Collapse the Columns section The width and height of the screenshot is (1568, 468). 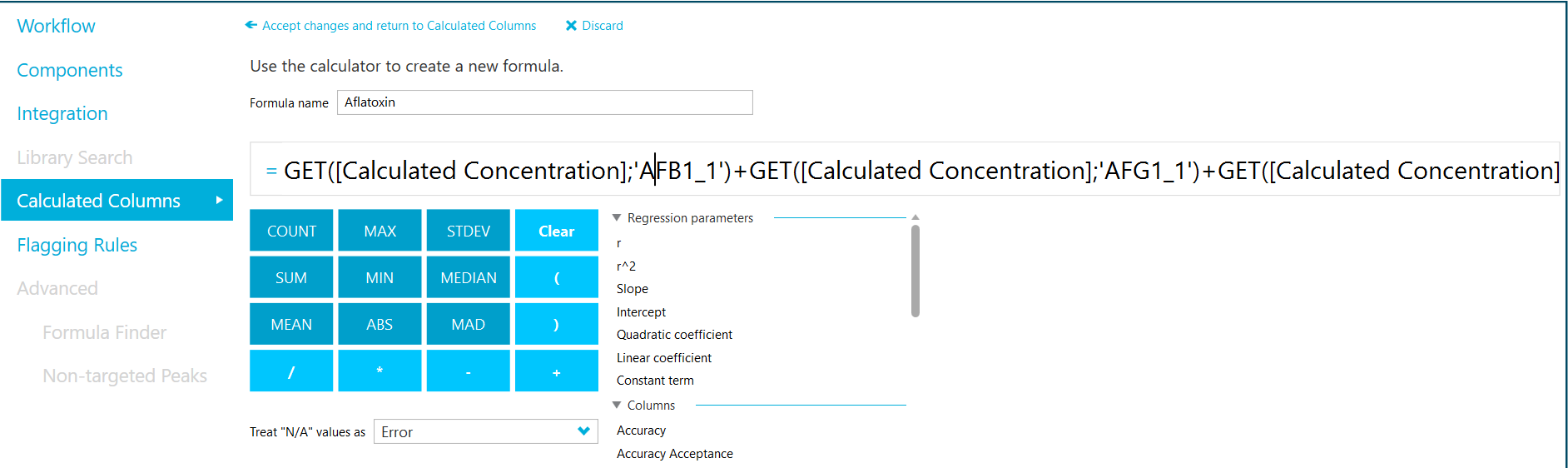click(x=617, y=405)
